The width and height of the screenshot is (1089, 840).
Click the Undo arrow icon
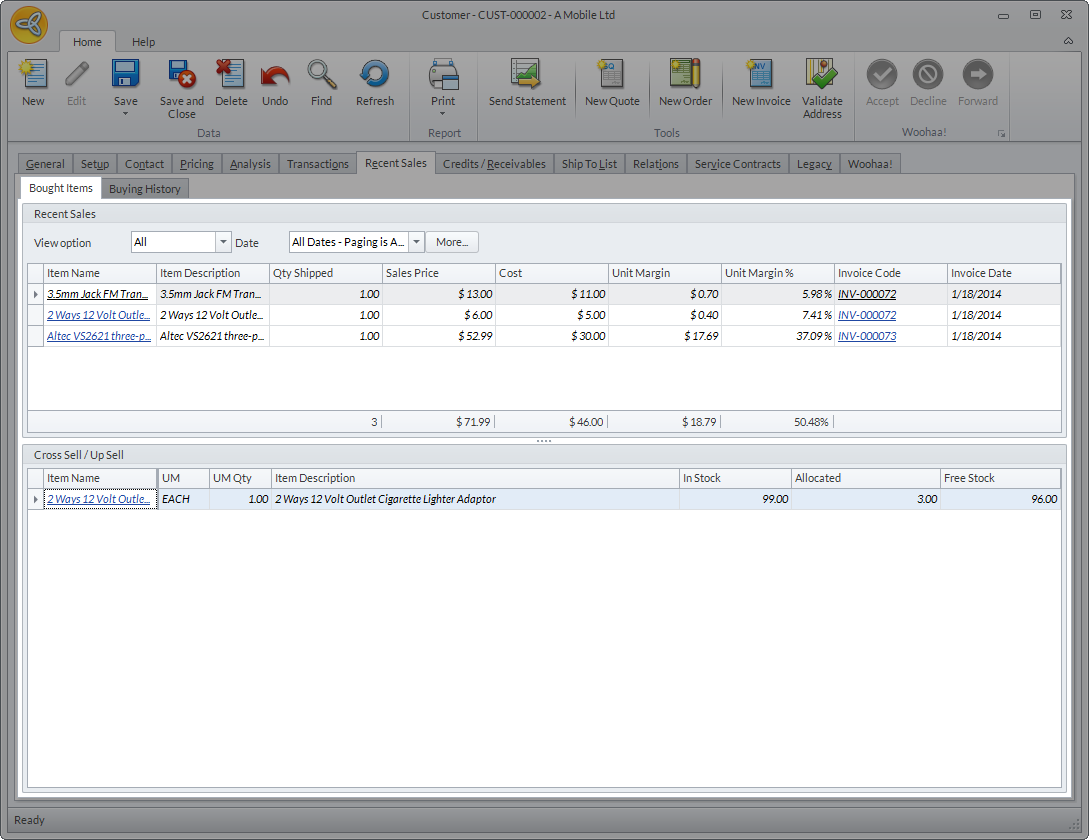pyautogui.click(x=275, y=82)
